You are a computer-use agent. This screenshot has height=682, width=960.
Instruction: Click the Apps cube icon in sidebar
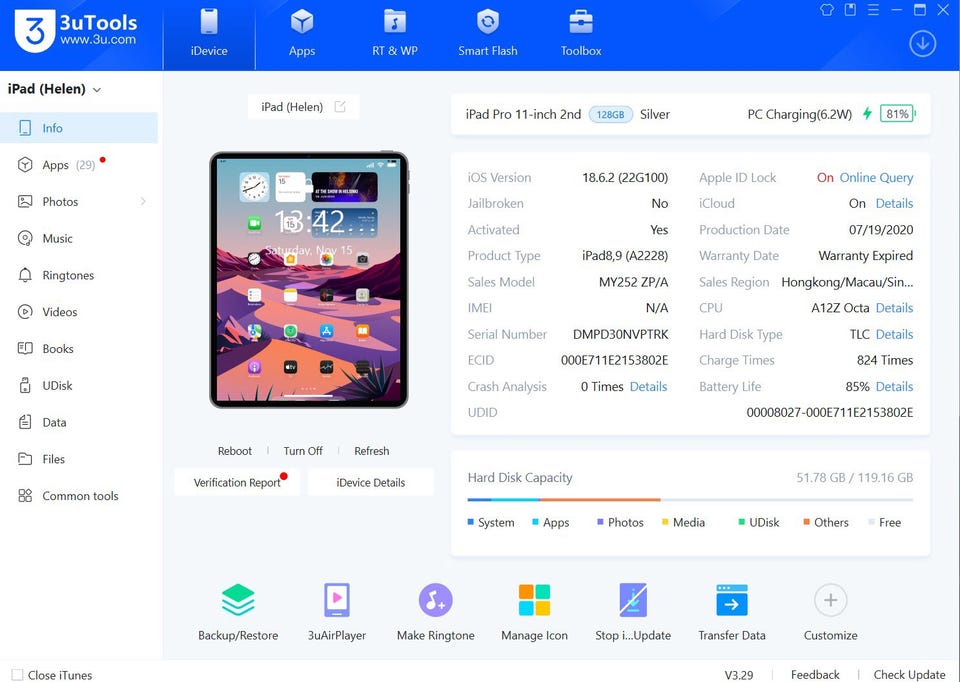point(25,165)
